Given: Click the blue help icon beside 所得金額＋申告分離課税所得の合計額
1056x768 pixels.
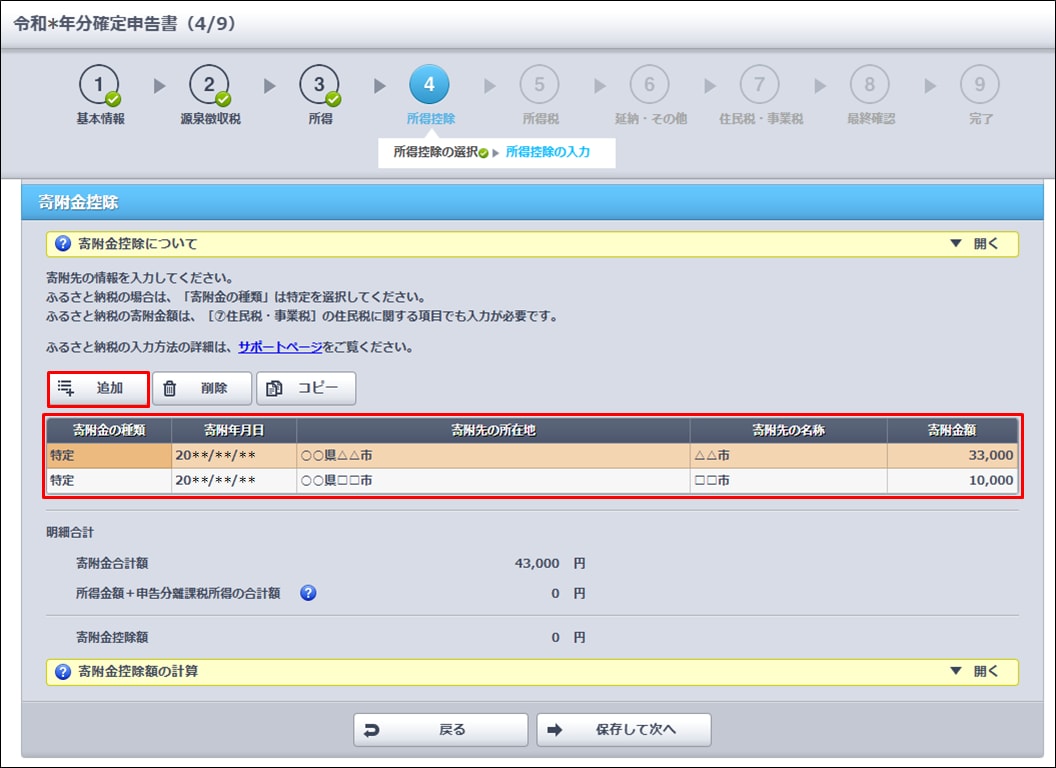Looking at the screenshot, I should click(x=308, y=593).
